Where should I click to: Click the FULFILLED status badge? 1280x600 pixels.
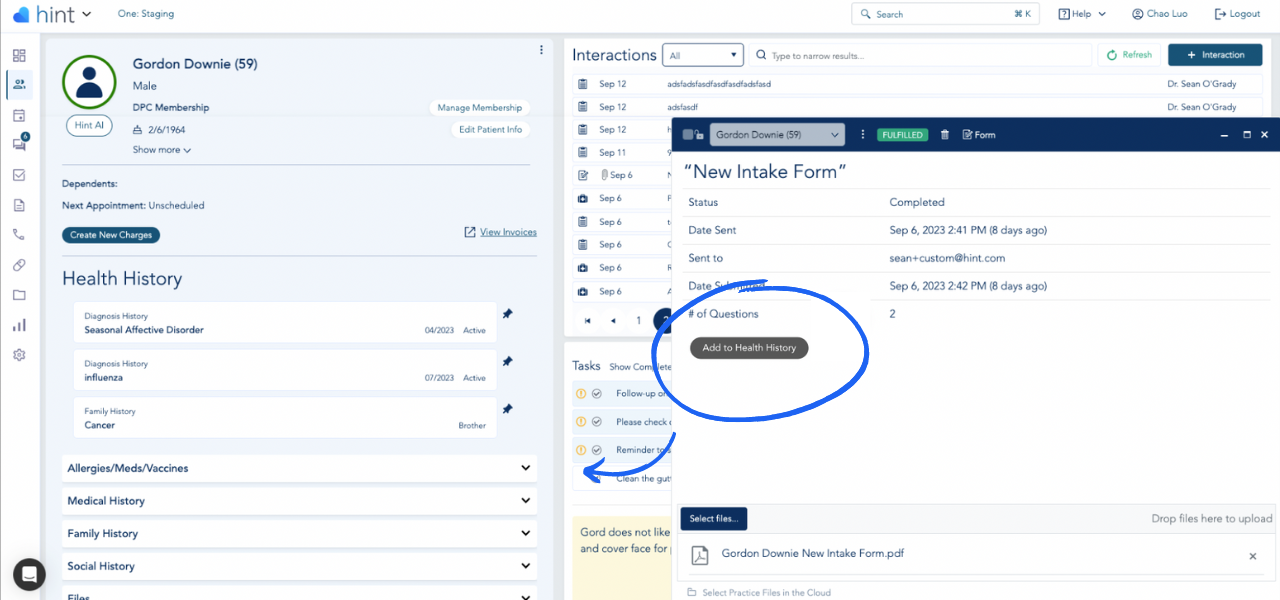(902, 134)
